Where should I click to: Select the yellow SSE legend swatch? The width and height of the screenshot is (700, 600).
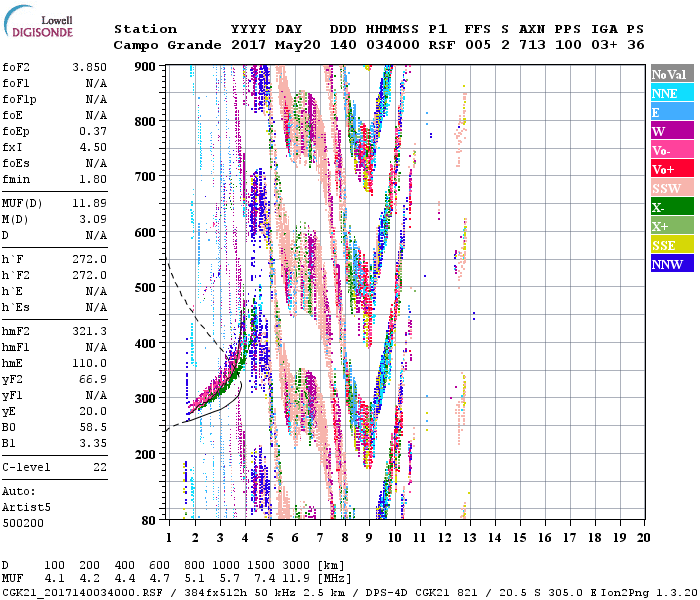671,245
